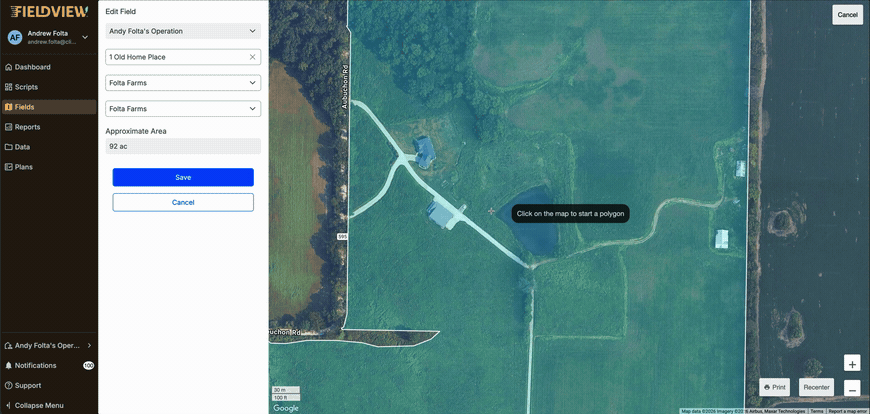Click Cancel below the Save button
870x414 pixels.
[x=183, y=203]
